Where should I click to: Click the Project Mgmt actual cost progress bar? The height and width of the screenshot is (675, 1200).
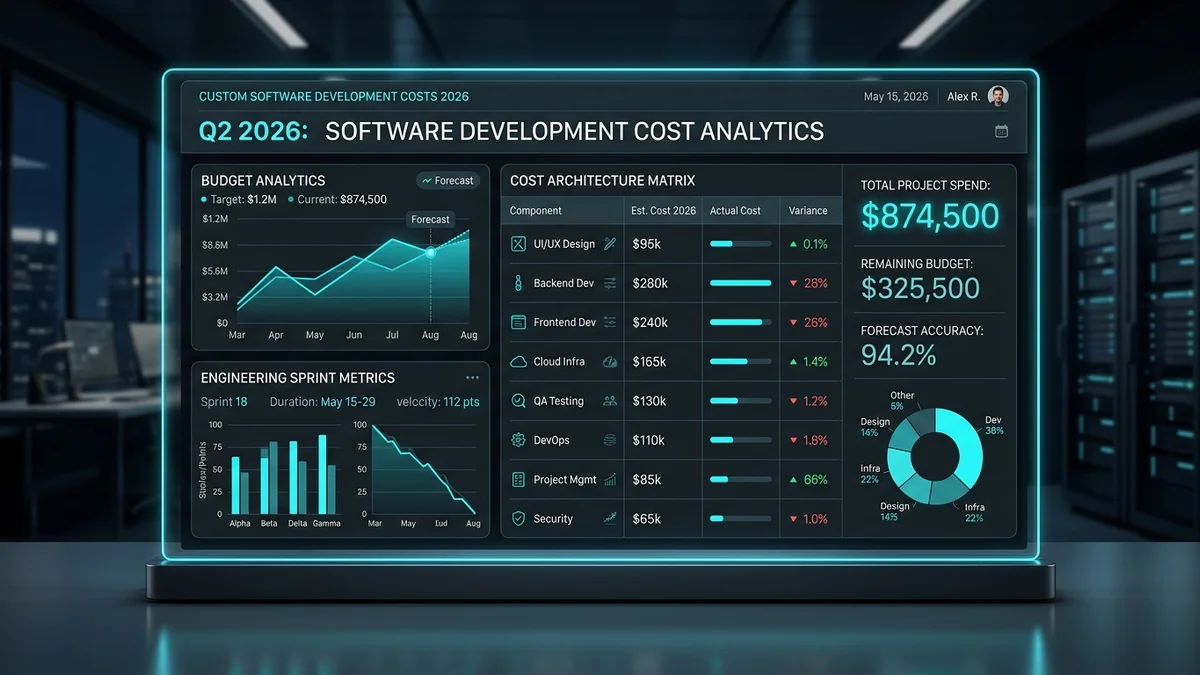(x=740, y=480)
